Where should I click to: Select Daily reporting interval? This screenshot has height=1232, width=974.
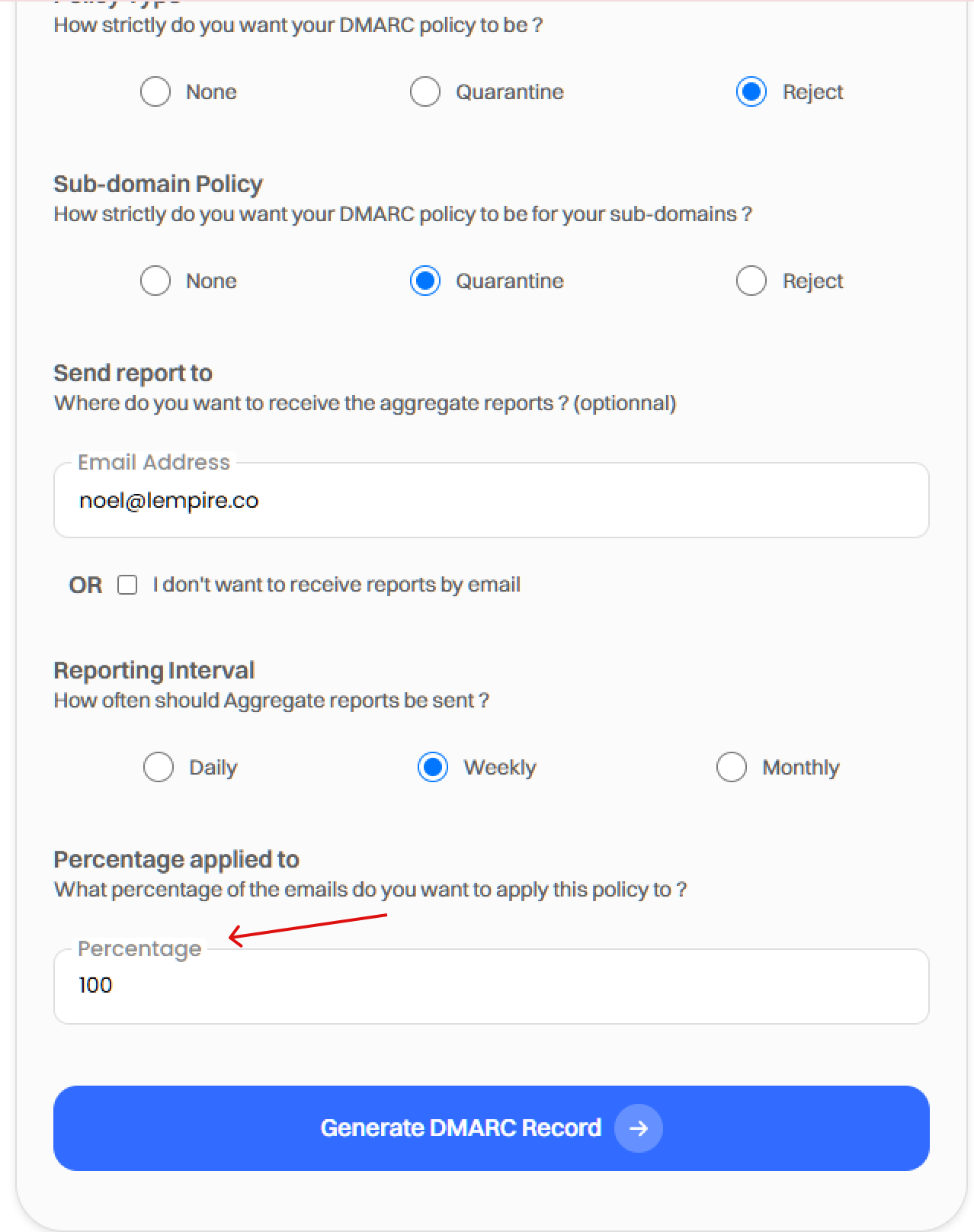[159, 768]
